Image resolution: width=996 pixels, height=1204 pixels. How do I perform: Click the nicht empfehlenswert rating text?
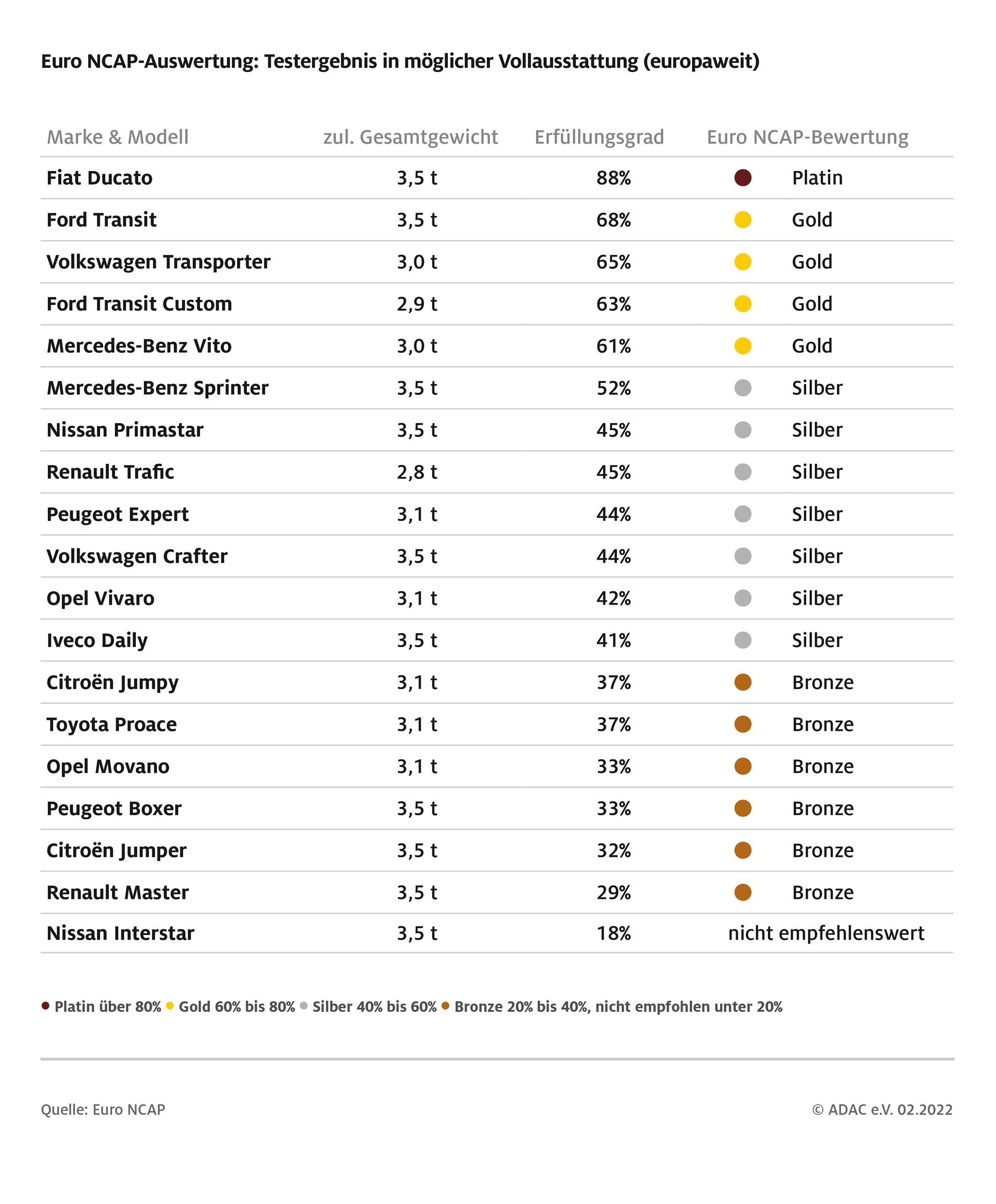[x=826, y=933]
